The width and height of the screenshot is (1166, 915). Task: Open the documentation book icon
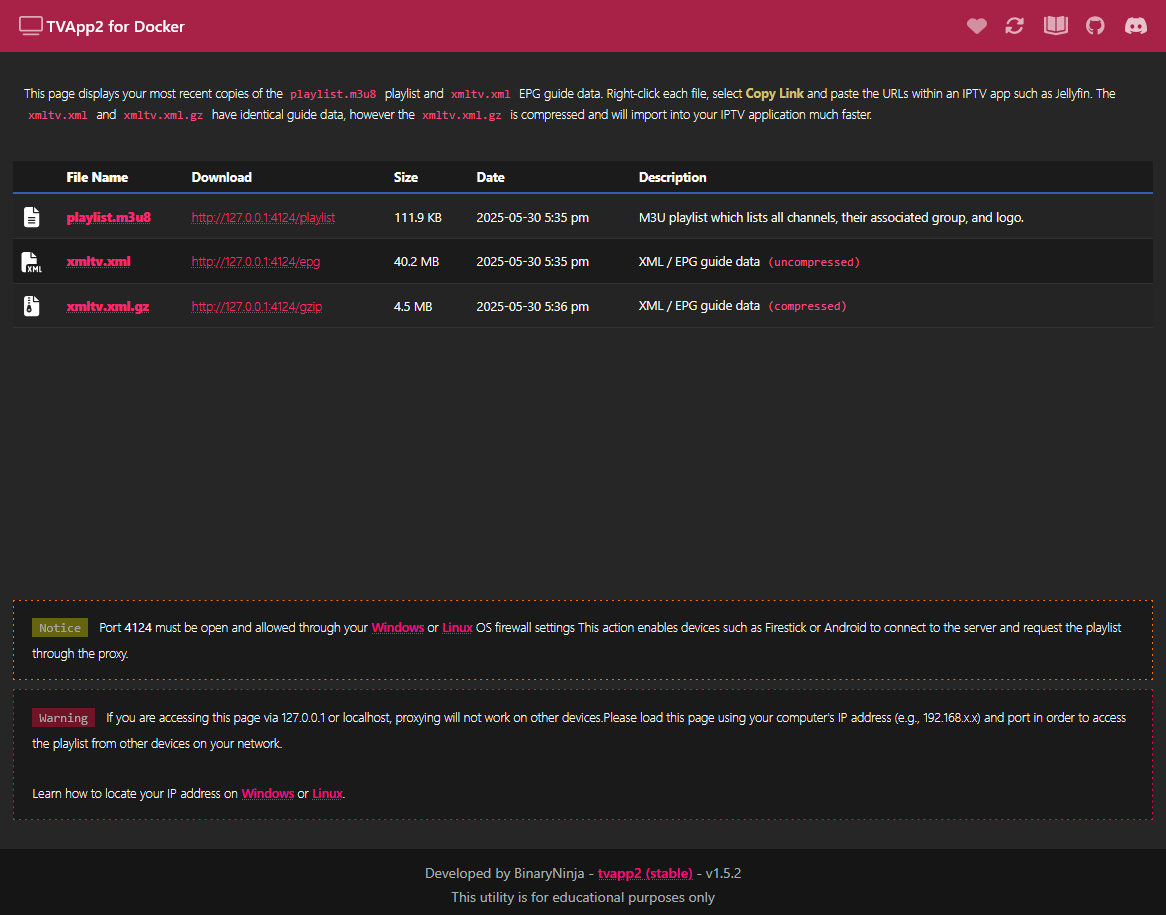[1055, 26]
